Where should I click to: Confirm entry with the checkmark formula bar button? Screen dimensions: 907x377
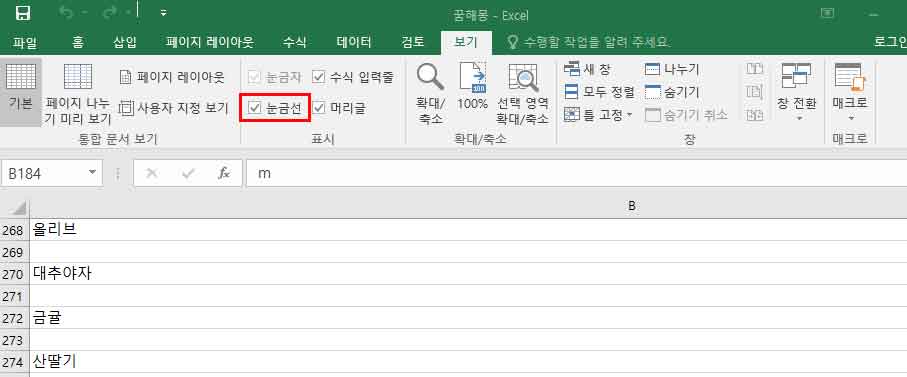[x=188, y=173]
